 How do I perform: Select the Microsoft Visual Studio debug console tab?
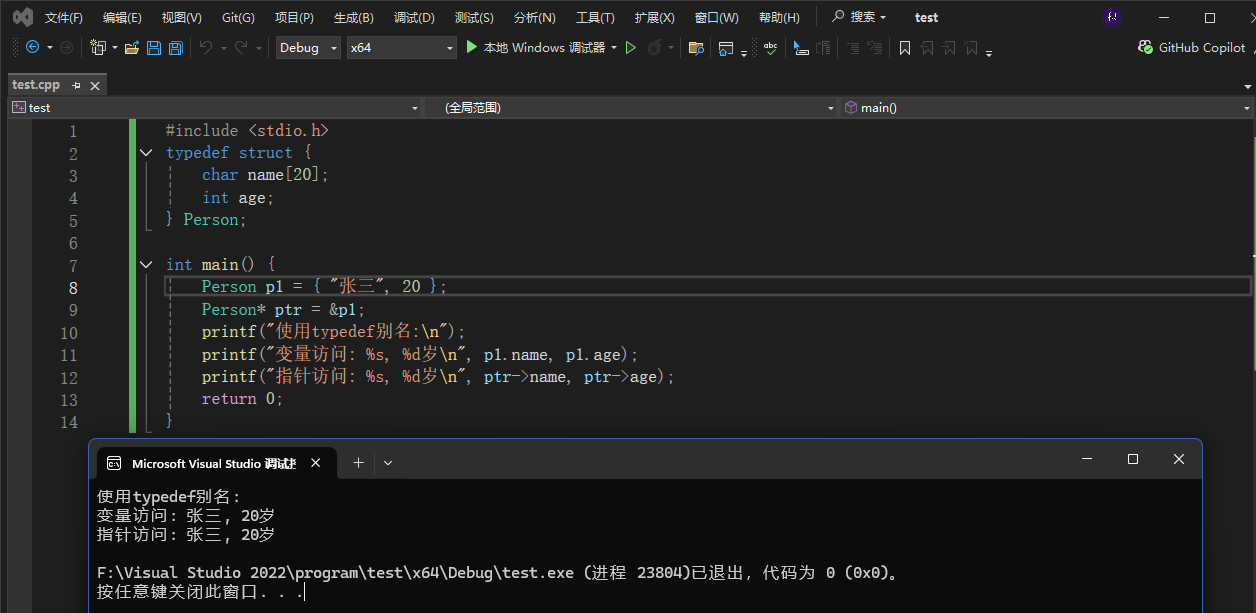[x=214, y=463]
